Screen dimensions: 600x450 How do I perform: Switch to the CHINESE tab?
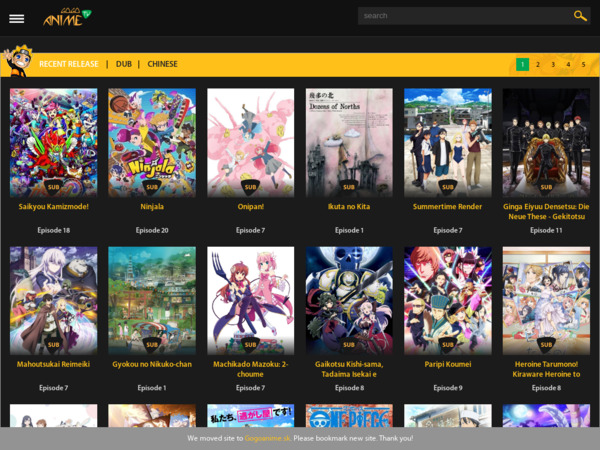(162, 64)
